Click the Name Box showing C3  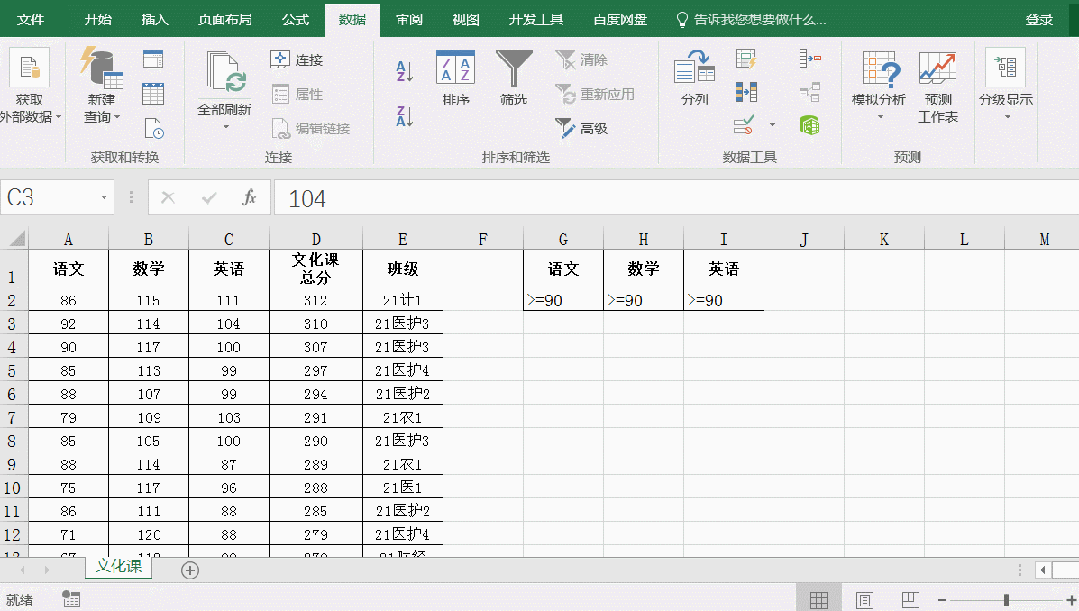point(50,198)
